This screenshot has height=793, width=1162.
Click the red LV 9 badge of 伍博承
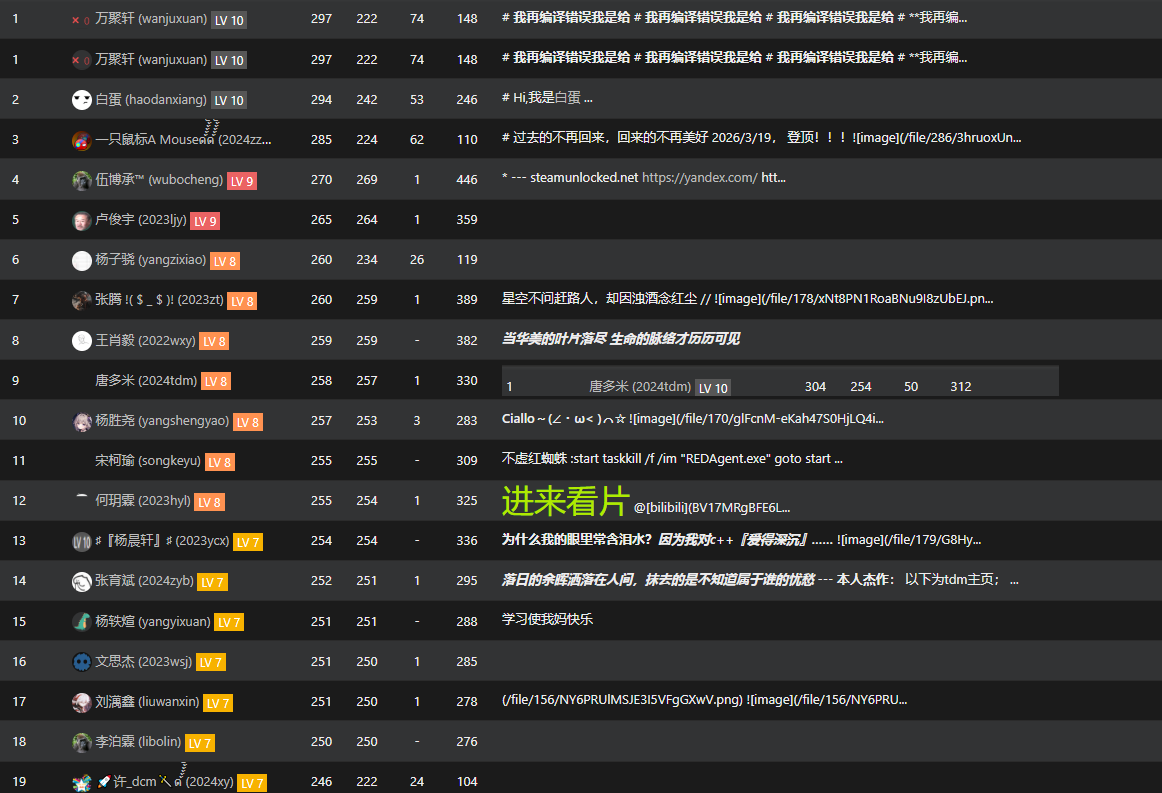(242, 181)
